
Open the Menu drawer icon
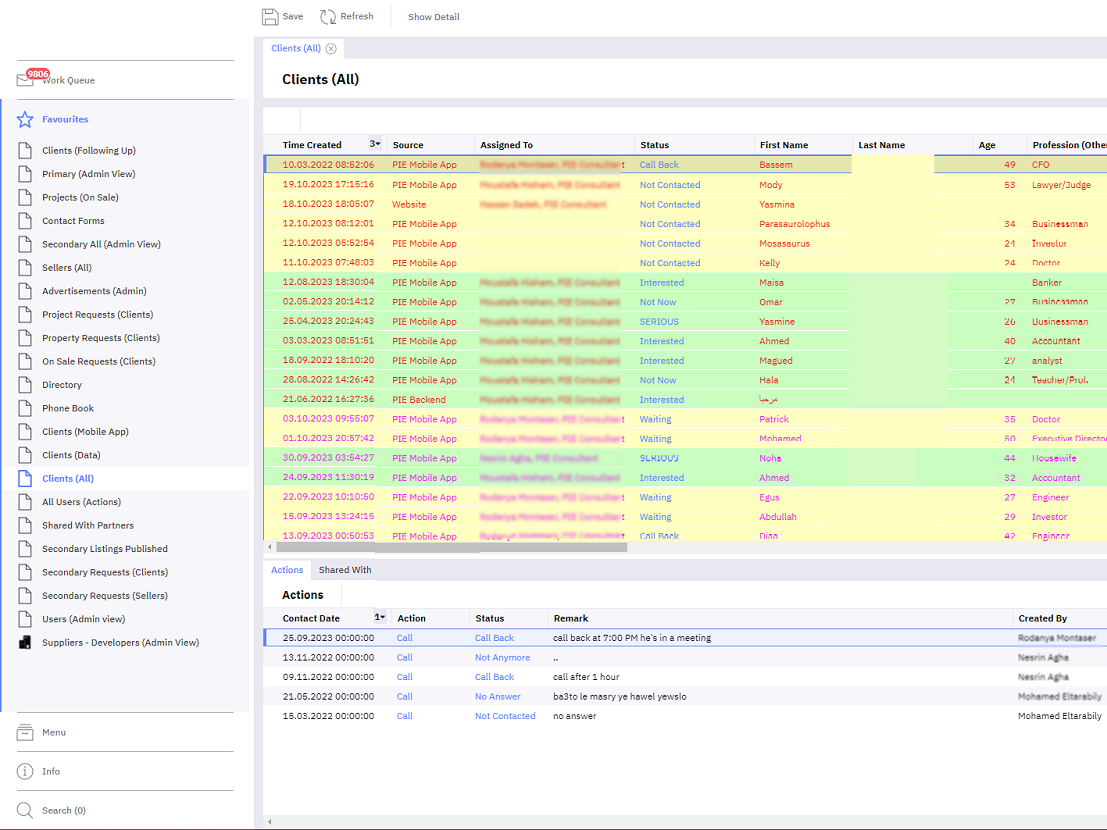(25, 733)
